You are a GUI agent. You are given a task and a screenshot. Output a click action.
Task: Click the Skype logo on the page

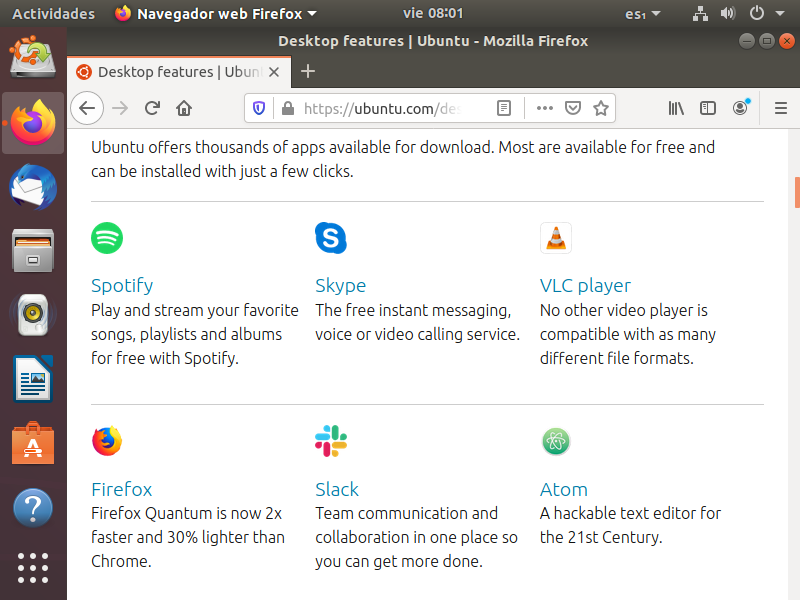click(331, 238)
